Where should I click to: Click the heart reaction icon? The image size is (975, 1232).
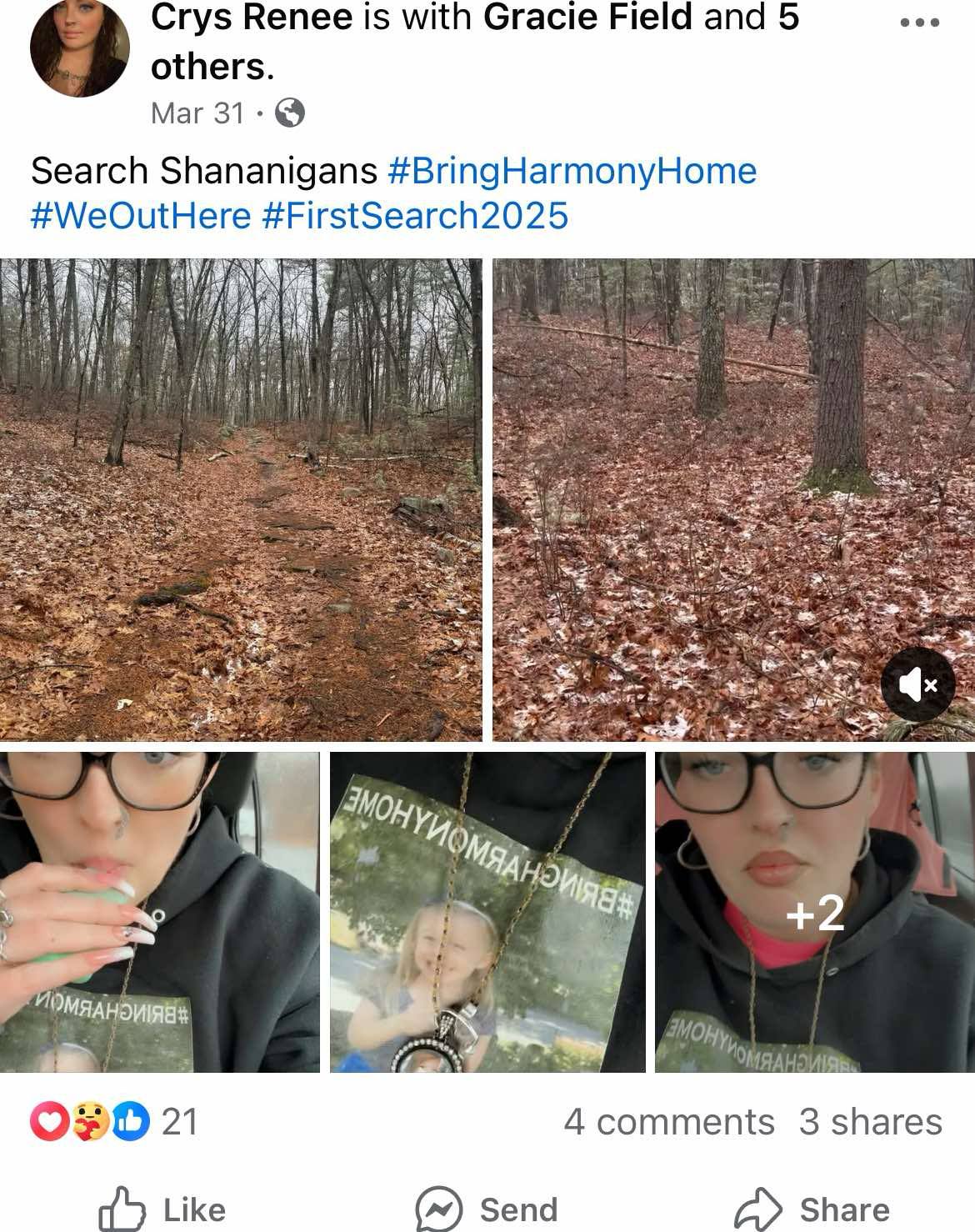coord(49,1121)
